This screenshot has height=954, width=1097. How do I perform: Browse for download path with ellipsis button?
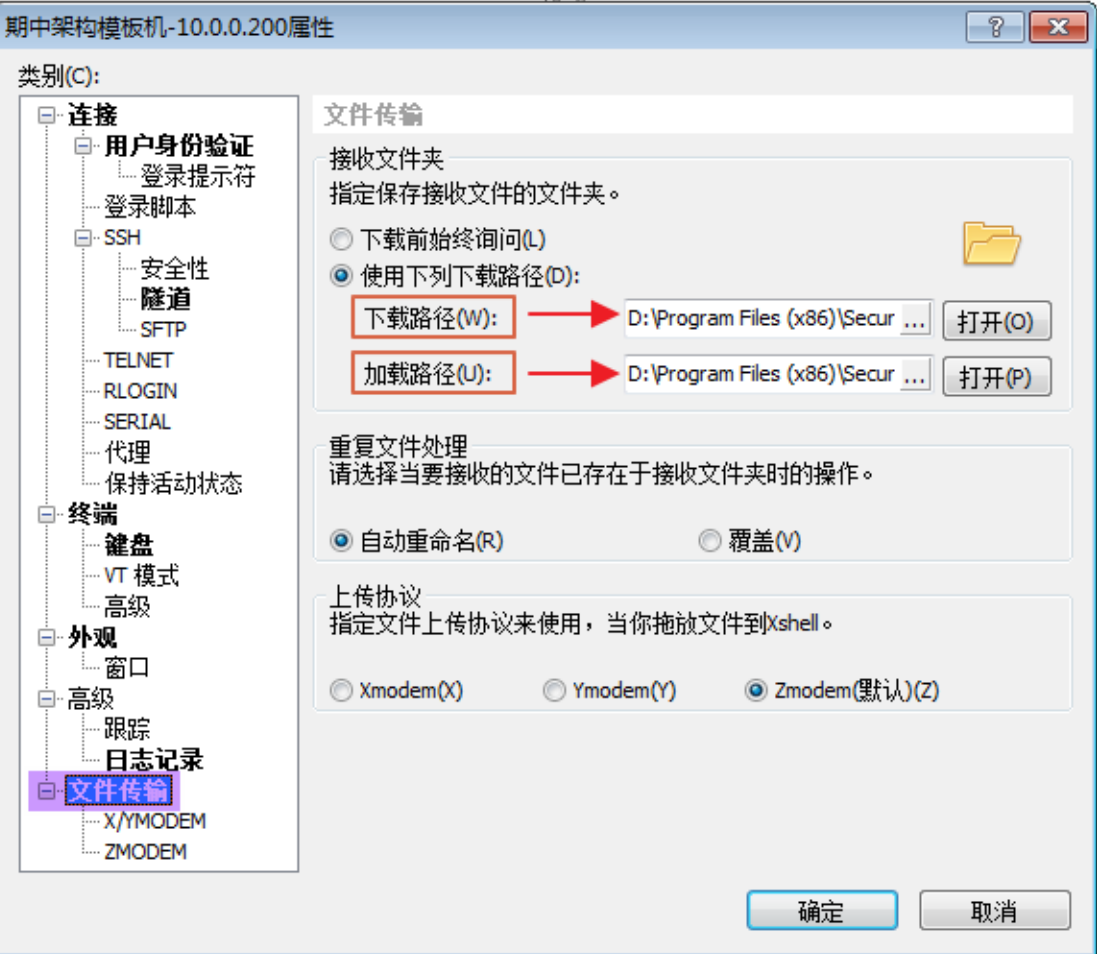pyautogui.click(x=915, y=319)
